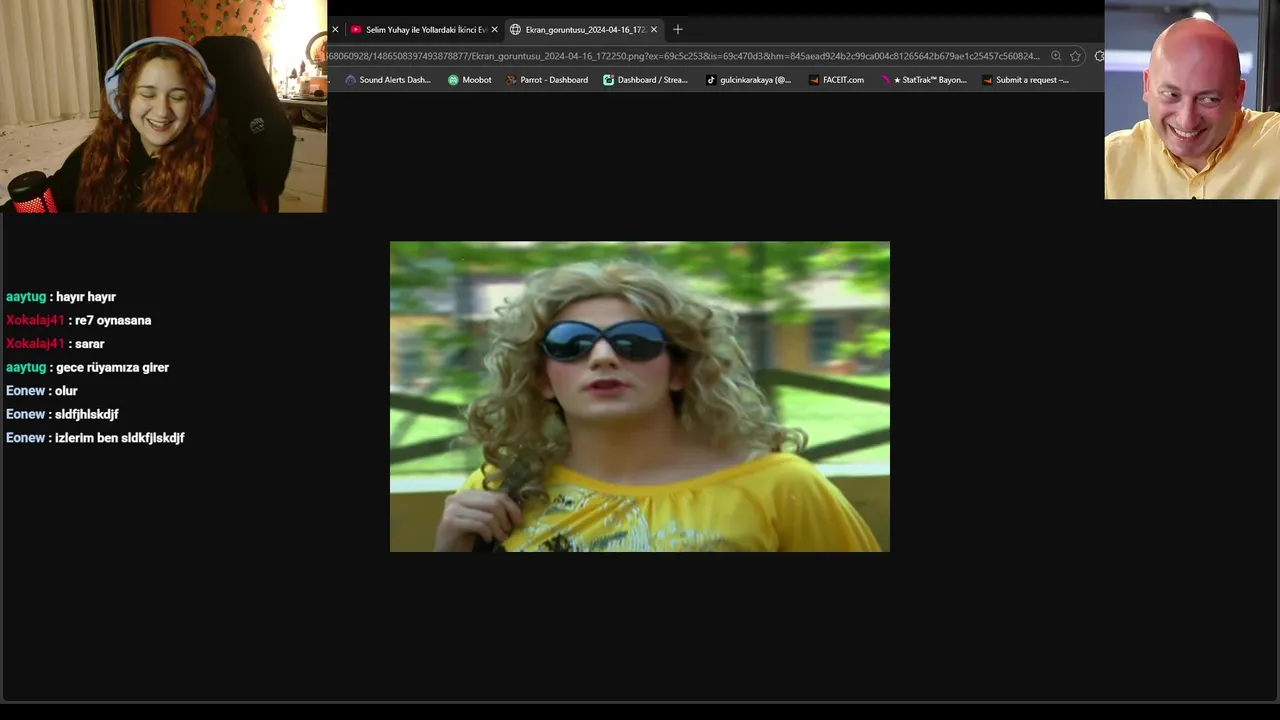Click the globe favicon on image tab

pos(515,30)
